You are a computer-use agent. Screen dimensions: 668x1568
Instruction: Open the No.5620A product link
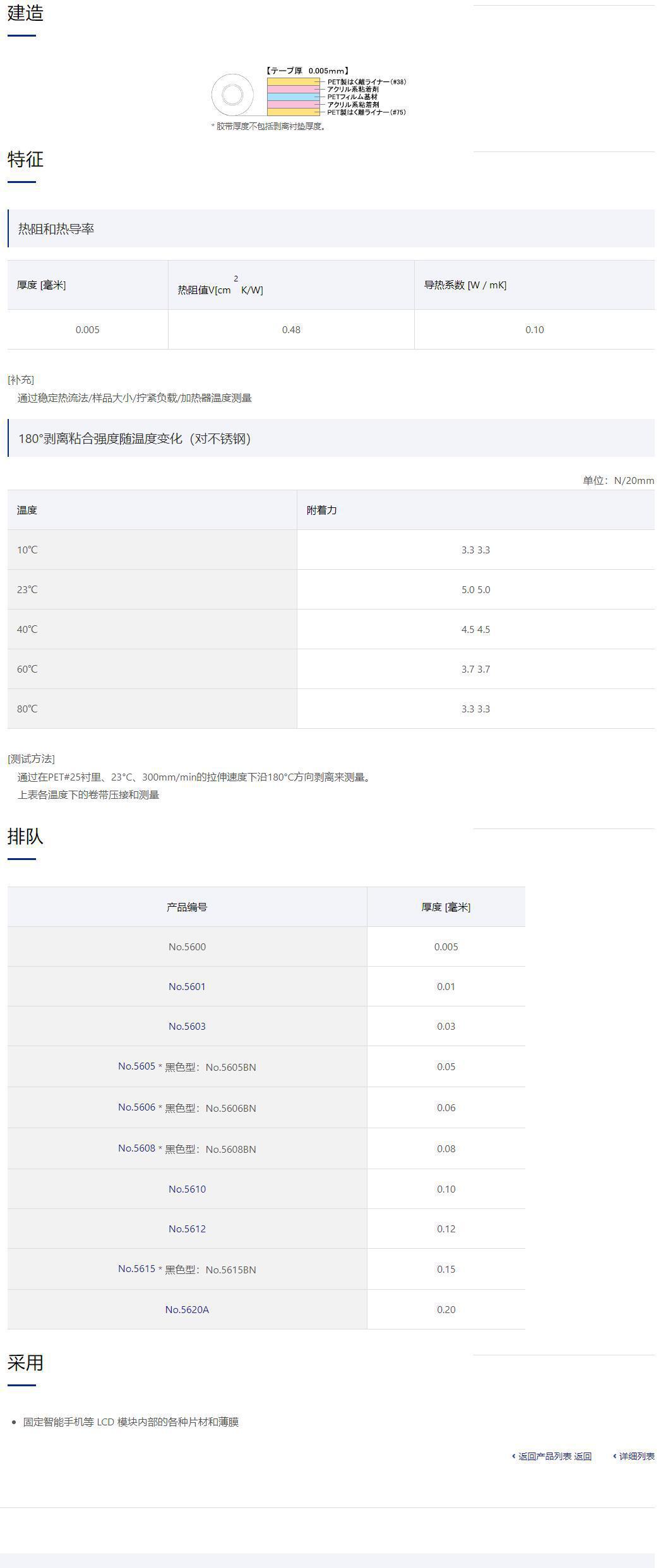tap(187, 1309)
